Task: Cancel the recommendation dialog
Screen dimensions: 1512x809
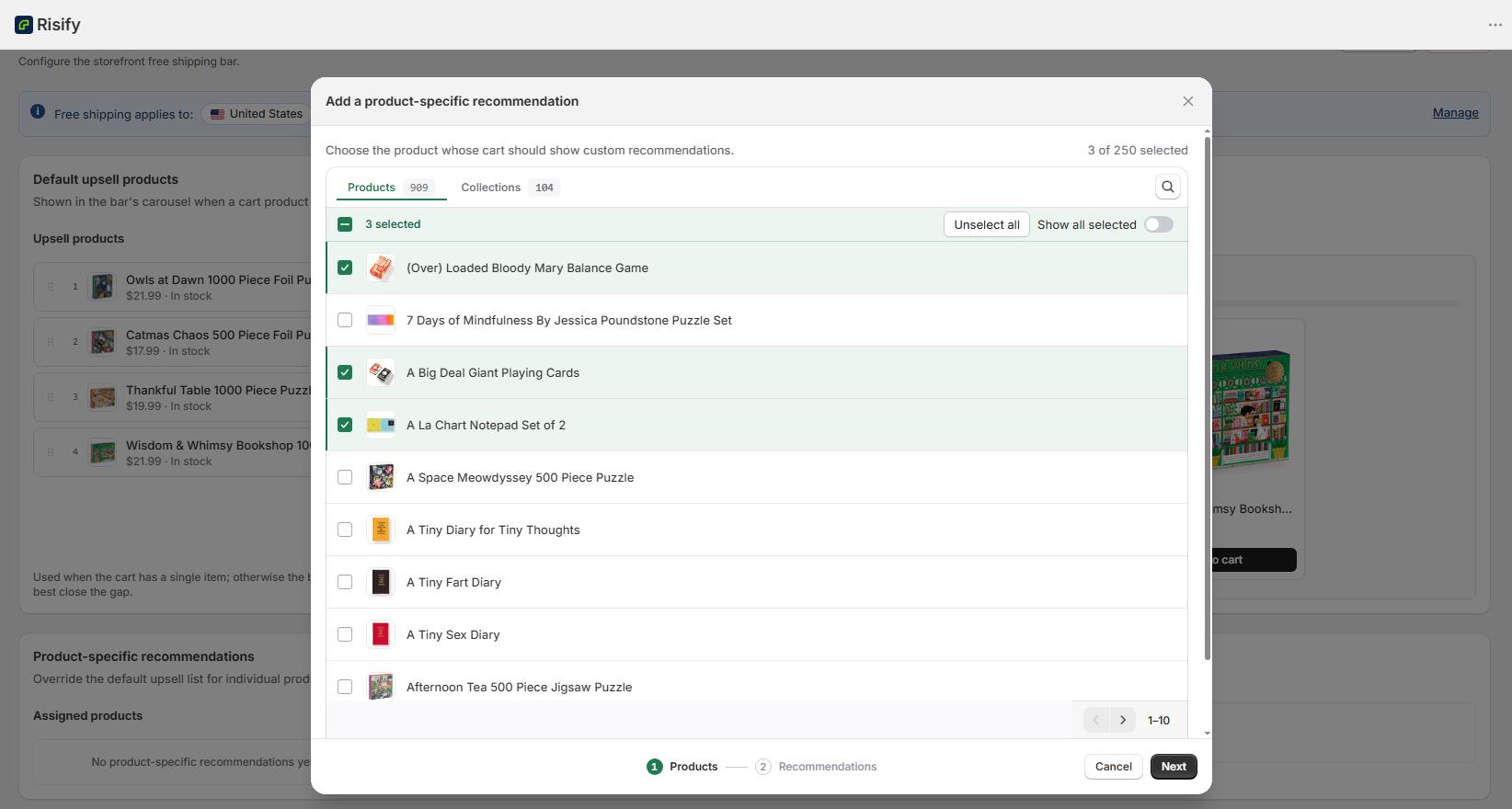Action: [x=1113, y=767]
